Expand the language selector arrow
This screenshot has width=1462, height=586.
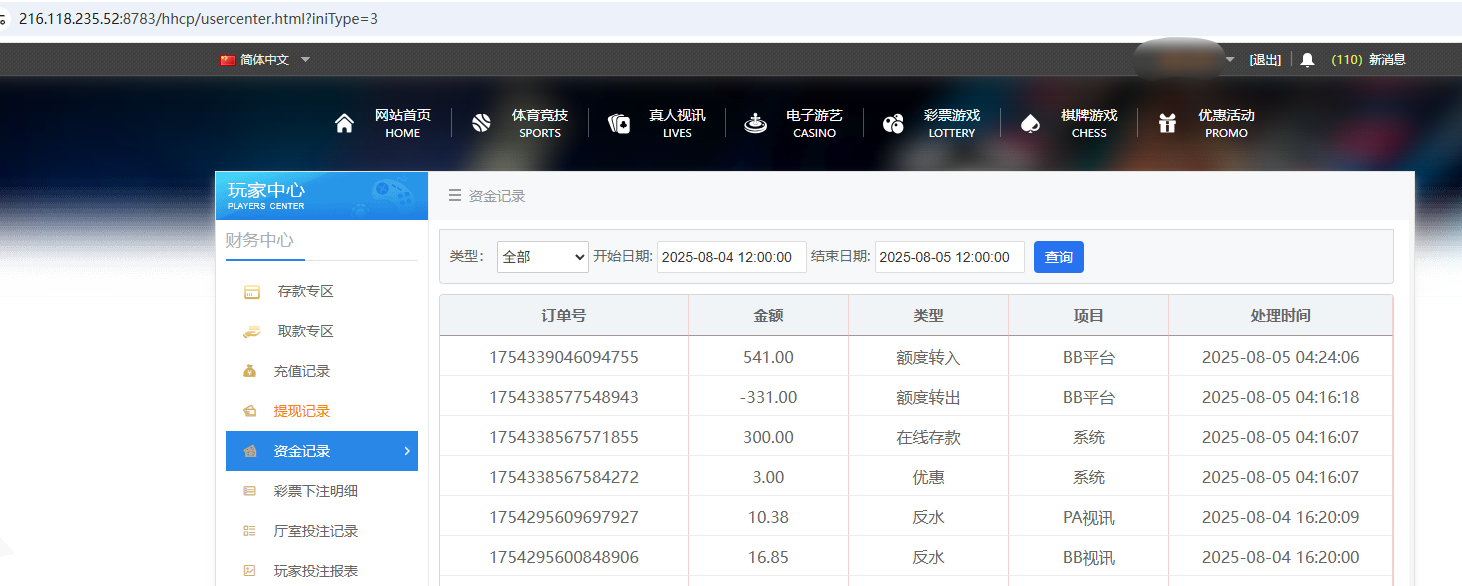306,59
